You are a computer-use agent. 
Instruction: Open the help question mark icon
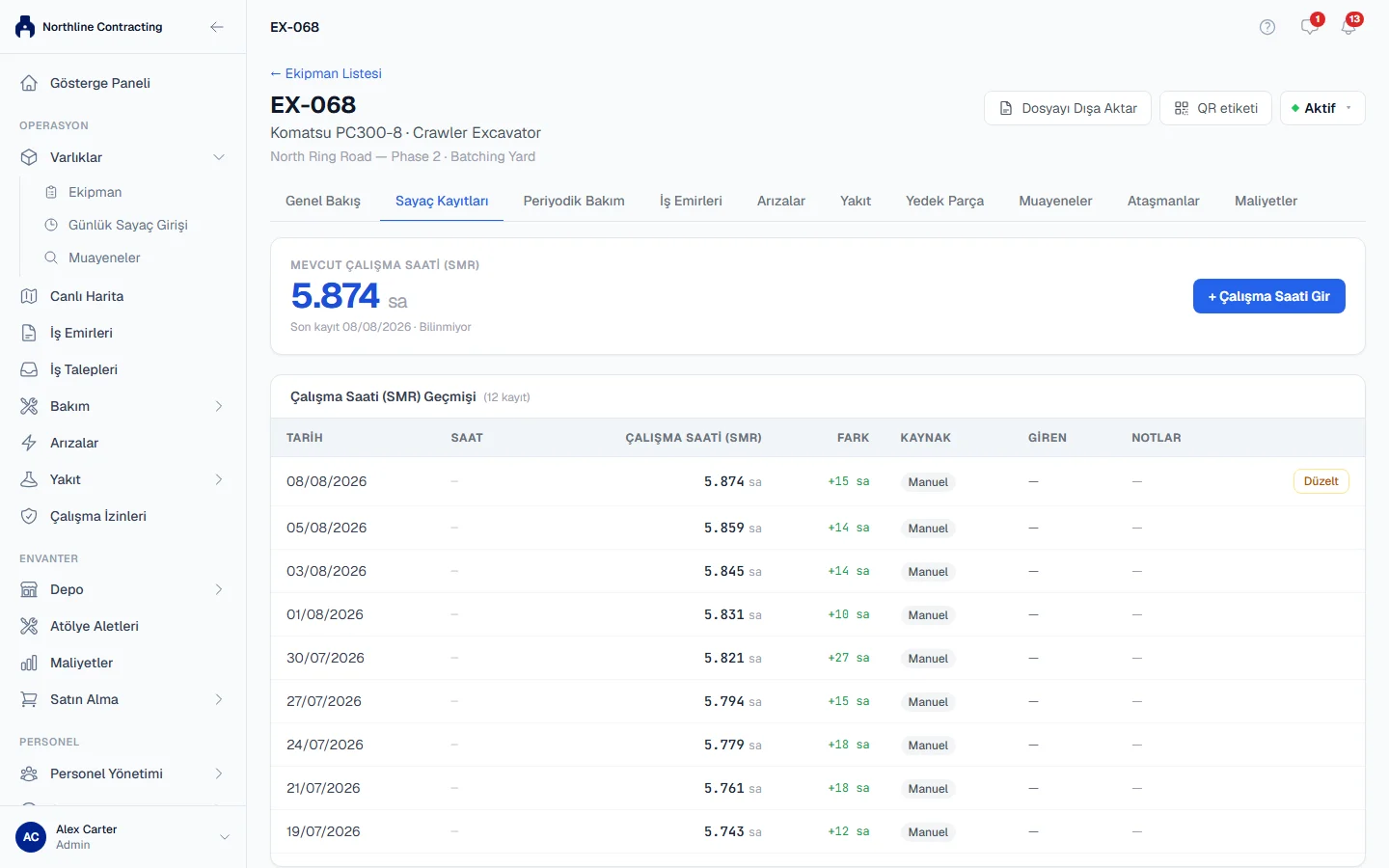[1267, 27]
